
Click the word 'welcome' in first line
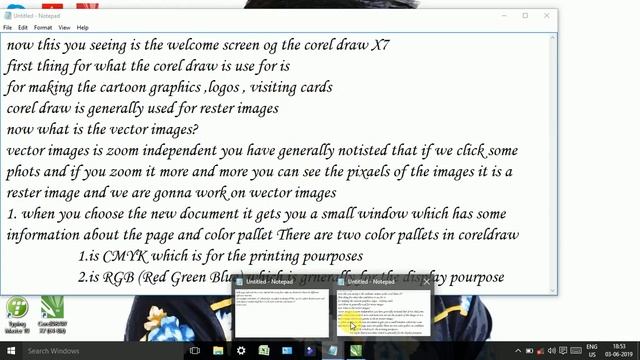[x=194, y=44]
